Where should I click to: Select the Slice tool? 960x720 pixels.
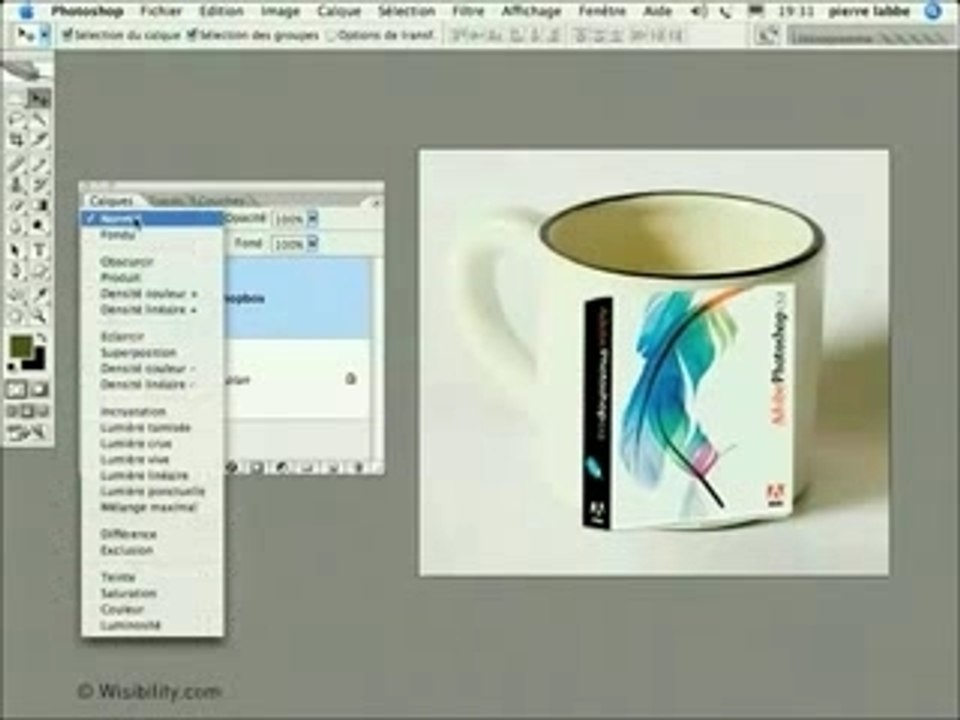[x=38, y=140]
